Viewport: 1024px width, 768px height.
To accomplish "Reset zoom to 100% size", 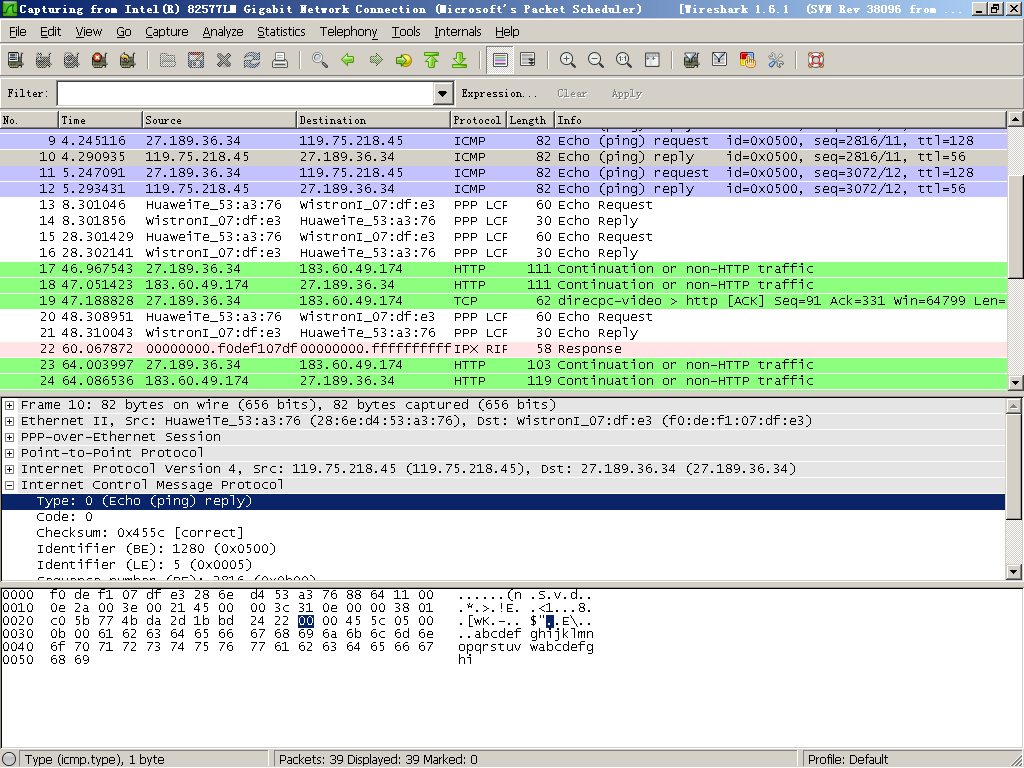I will 624,61.
